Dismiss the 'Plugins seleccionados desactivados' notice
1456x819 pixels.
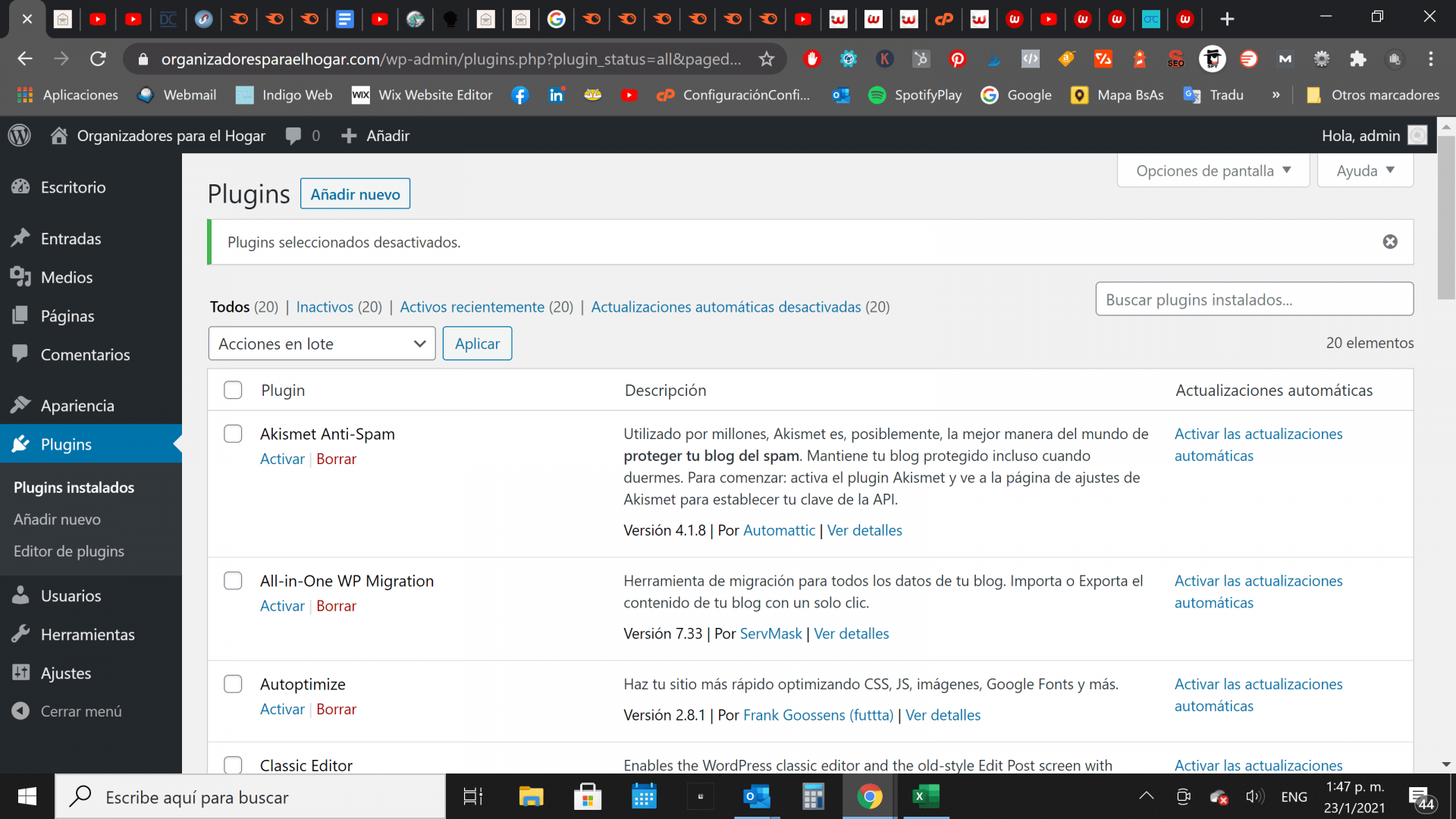[1390, 242]
